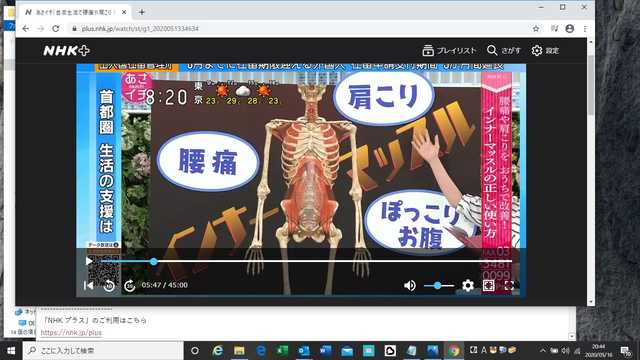The width and height of the screenshot is (640, 360).
Task: Open a new browser tab
Action: (x=142, y=12)
